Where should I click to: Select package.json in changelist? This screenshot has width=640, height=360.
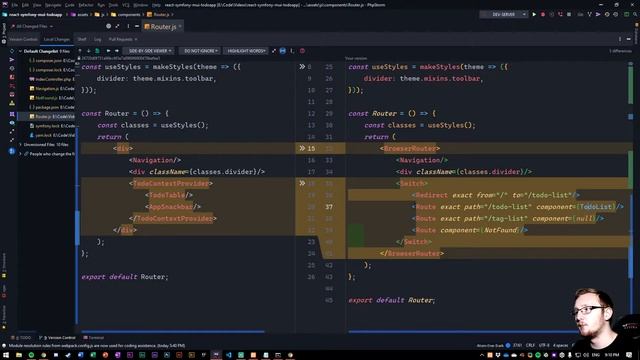click(x=52, y=107)
